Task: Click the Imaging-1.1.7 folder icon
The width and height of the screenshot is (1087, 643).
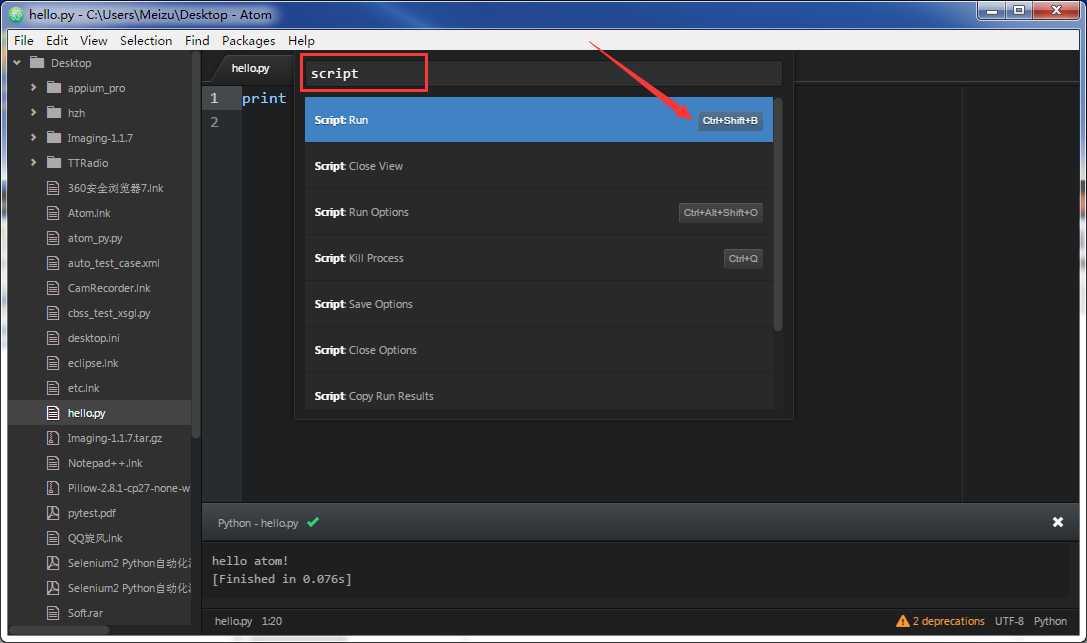Action: tap(53, 137)
